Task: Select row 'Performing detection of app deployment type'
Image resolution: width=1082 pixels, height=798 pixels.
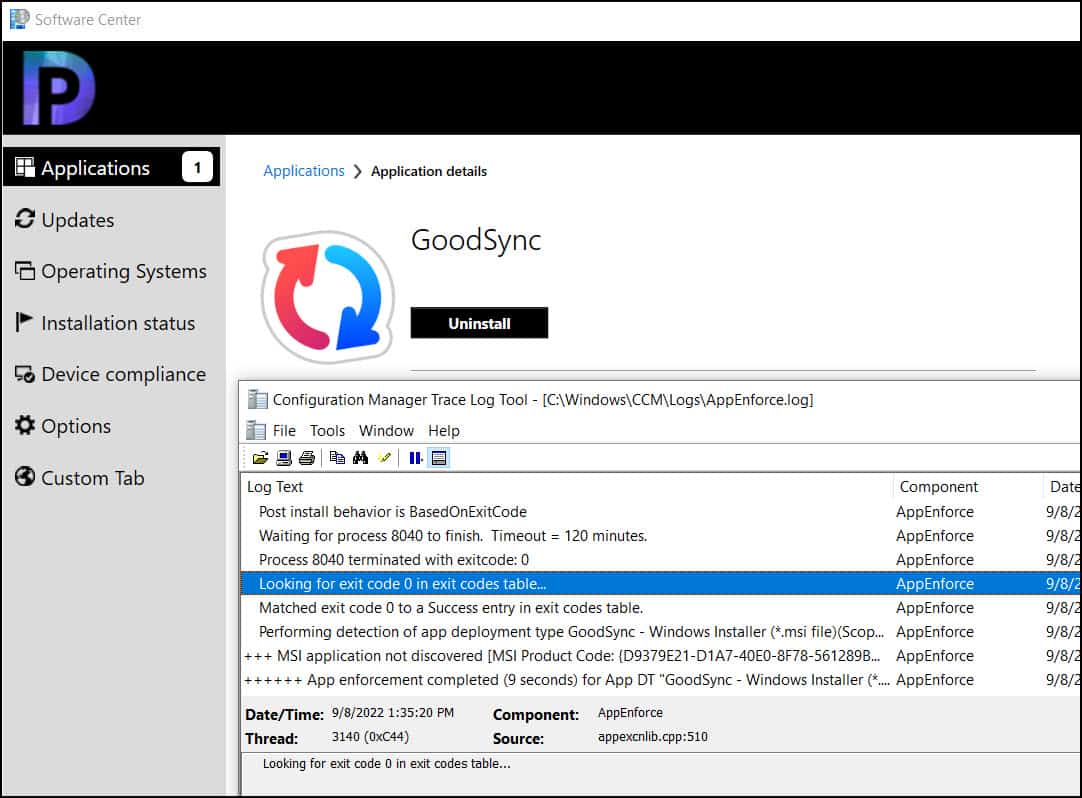Action: pos(661,632)
